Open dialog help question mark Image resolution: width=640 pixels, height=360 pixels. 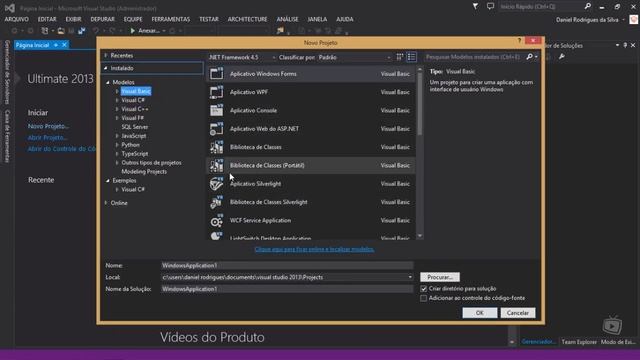click(x=519, y=40)
